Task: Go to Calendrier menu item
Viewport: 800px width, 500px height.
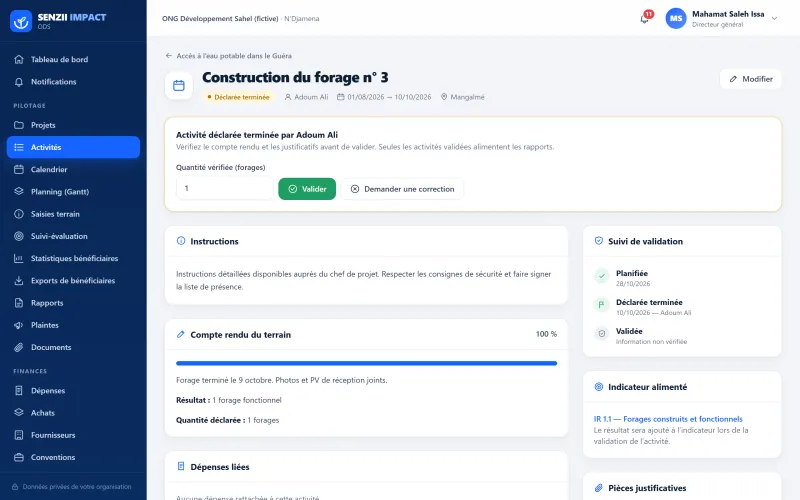Action: point(73,169)
